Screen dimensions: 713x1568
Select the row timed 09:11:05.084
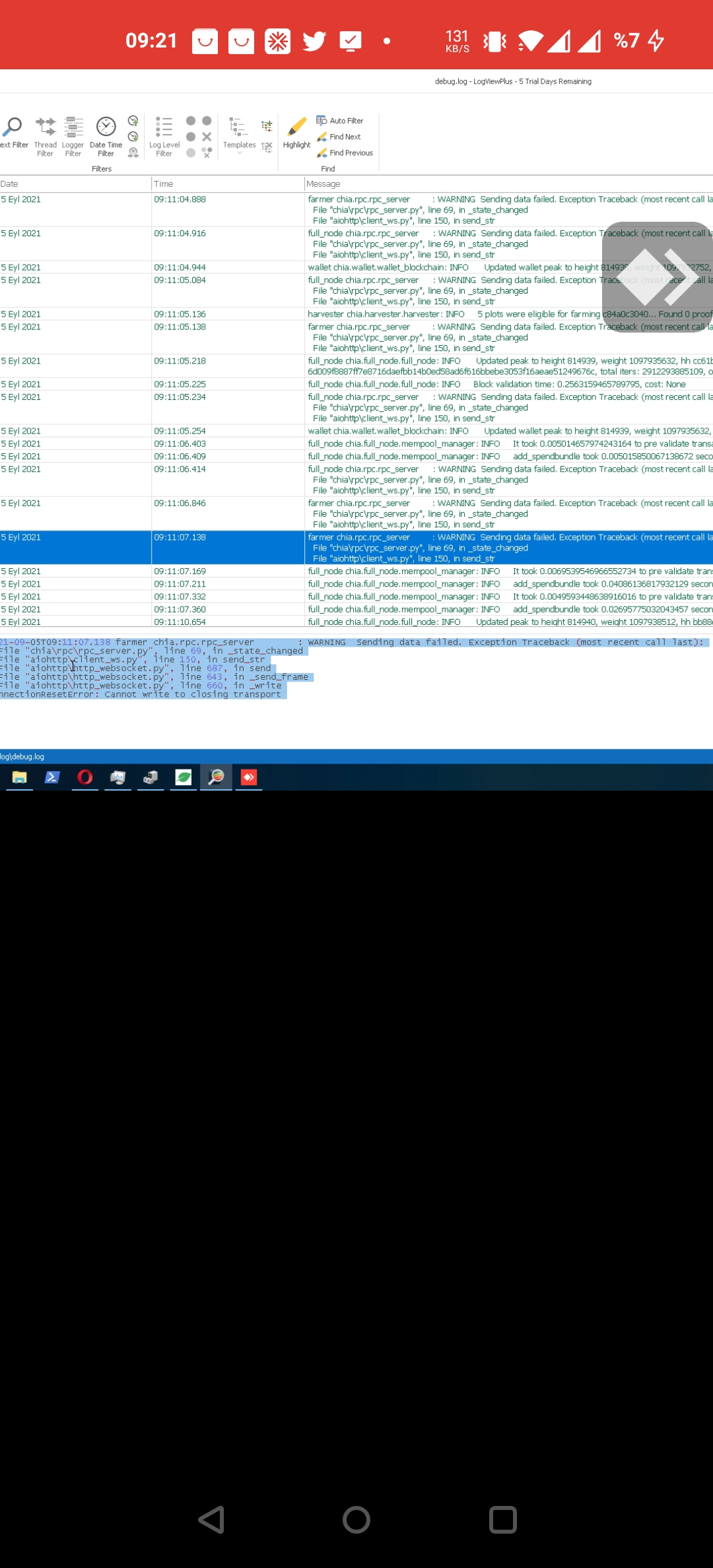[x=356, y=290]
